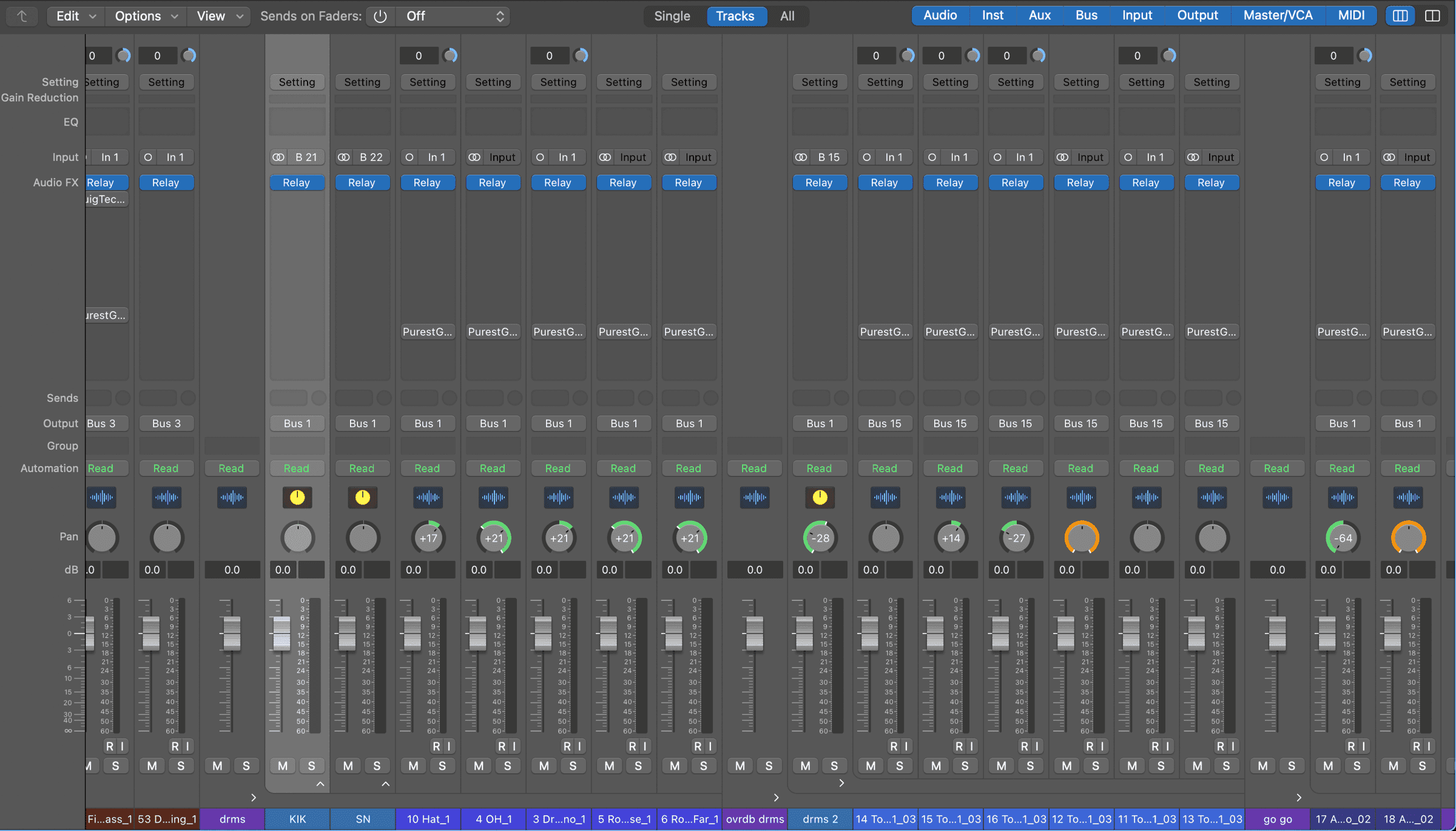Open Setting button on KIK channel

pos(297,82)
